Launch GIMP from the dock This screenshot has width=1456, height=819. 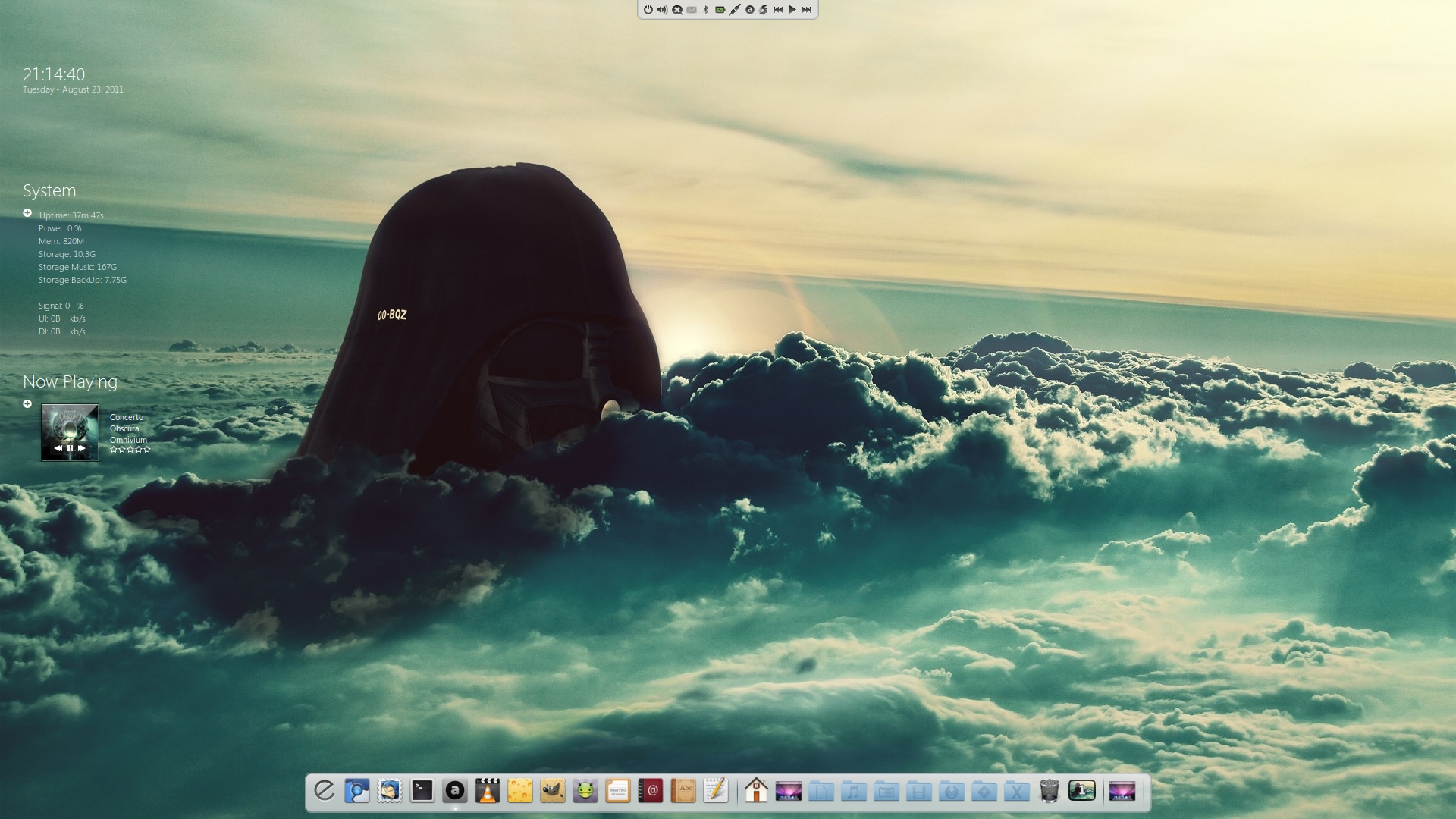(553, 791)
